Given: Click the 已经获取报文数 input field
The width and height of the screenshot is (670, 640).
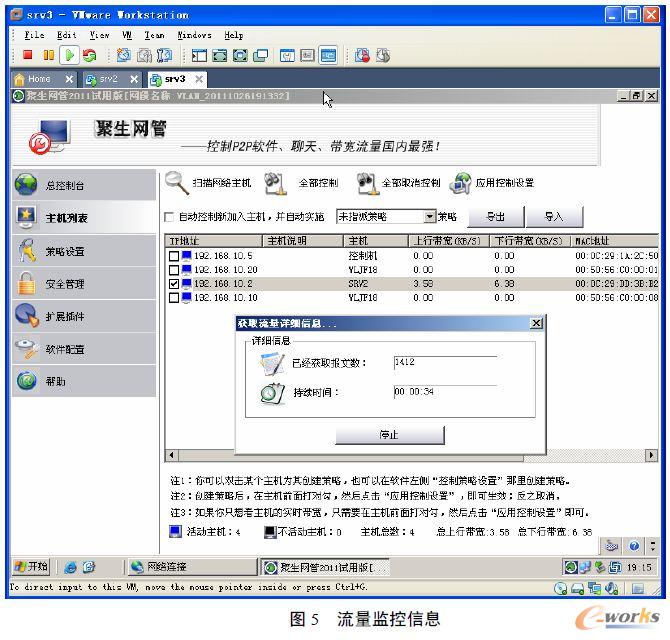Looking at the screenshot, I should [444, 362].
